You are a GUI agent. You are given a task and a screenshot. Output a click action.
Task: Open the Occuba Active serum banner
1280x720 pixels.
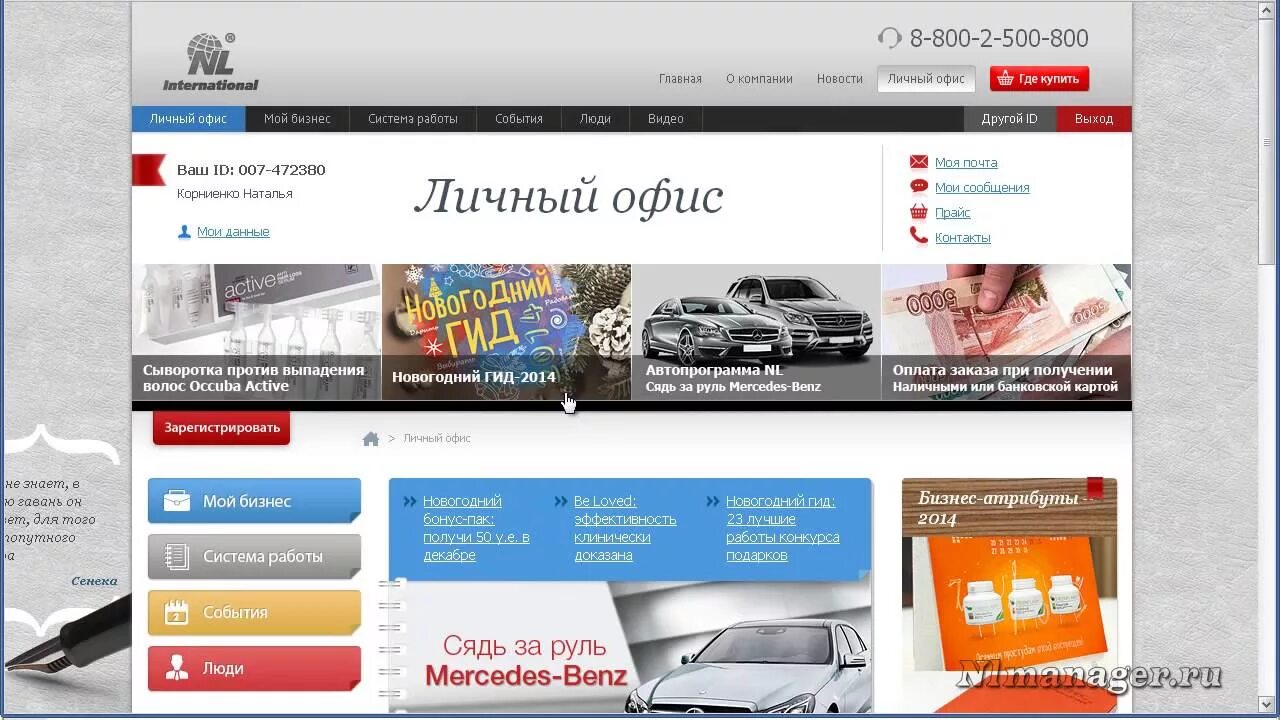(256, 332)
